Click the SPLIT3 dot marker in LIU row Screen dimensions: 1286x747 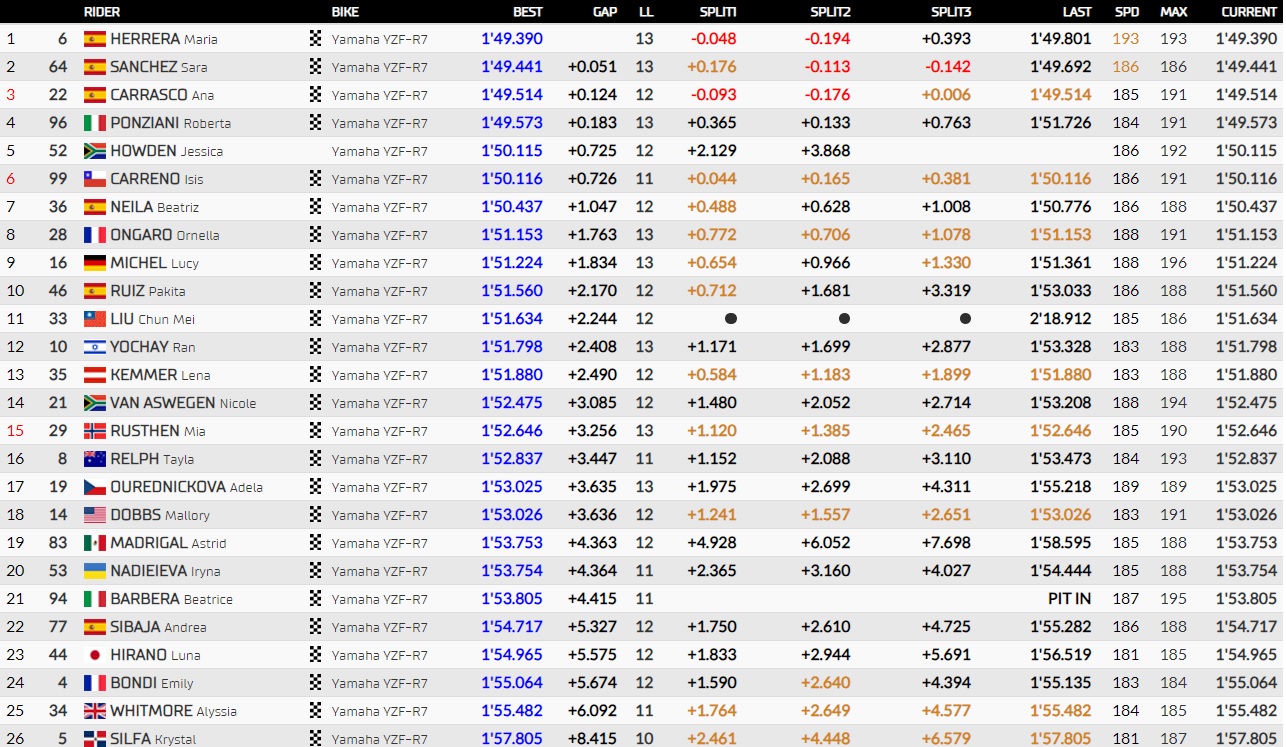(965, 319)
